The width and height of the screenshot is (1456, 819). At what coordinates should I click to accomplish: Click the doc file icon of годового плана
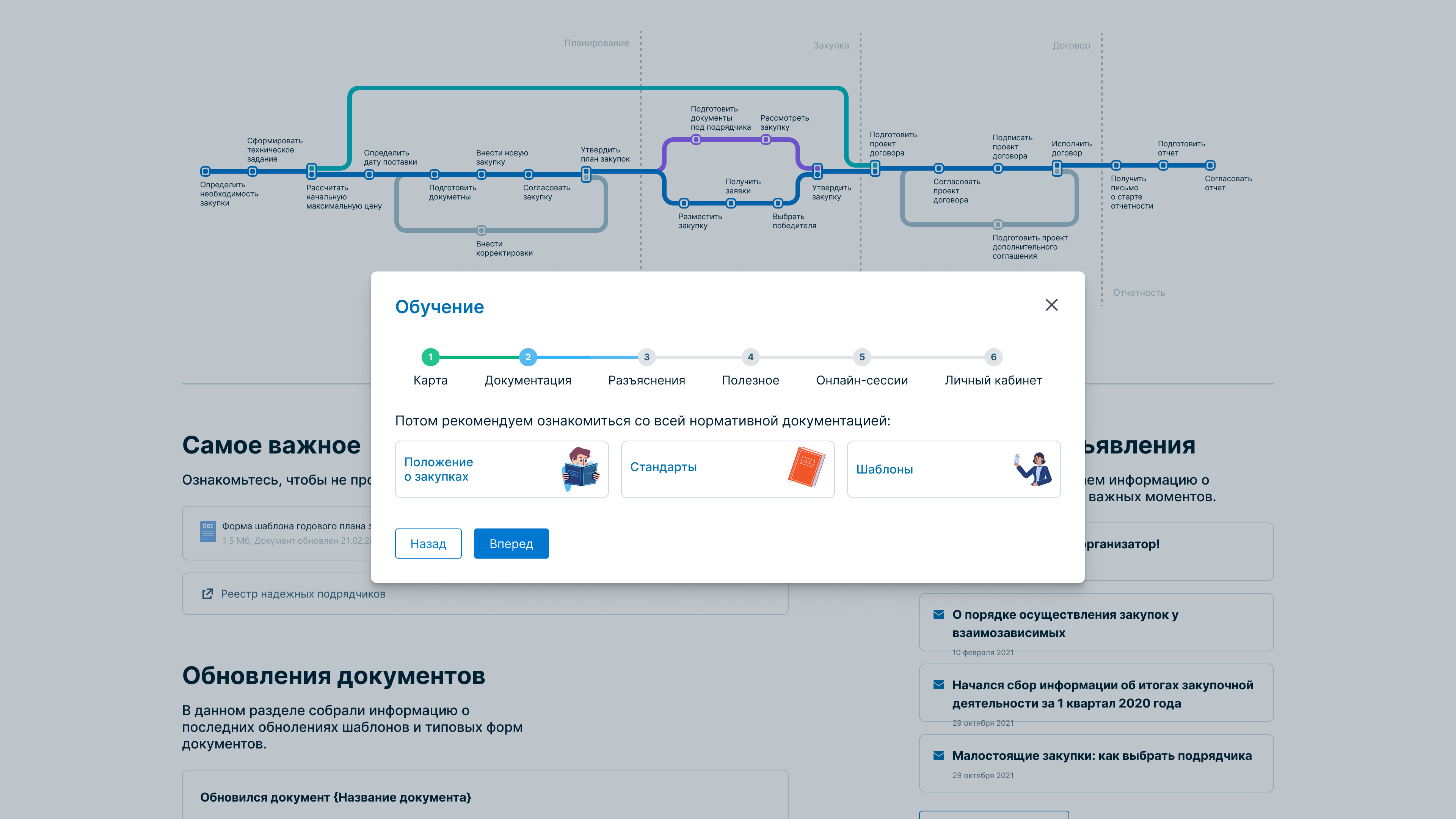coord(208,532)
